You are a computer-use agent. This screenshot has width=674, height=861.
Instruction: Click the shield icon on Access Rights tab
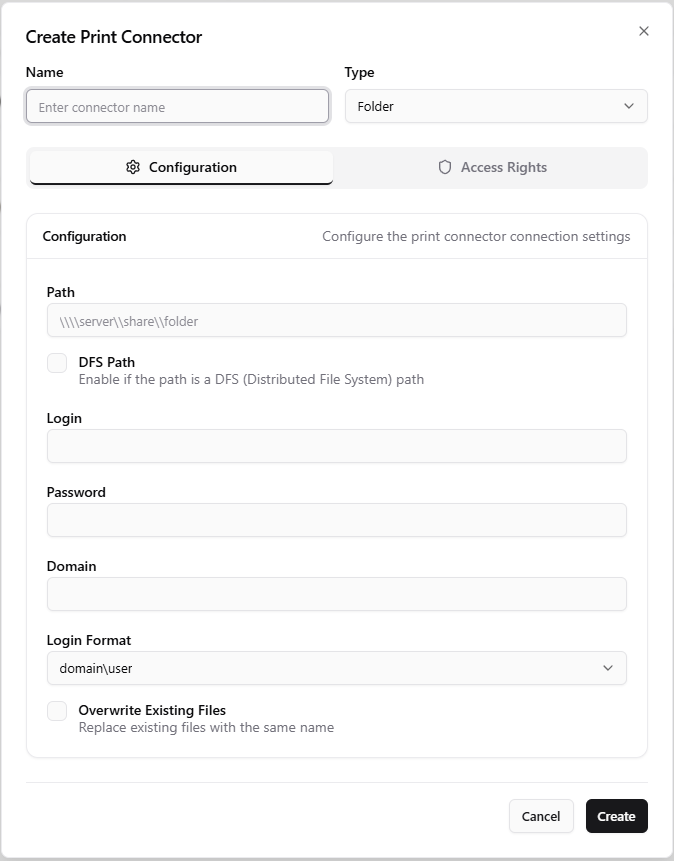point(445,167)
